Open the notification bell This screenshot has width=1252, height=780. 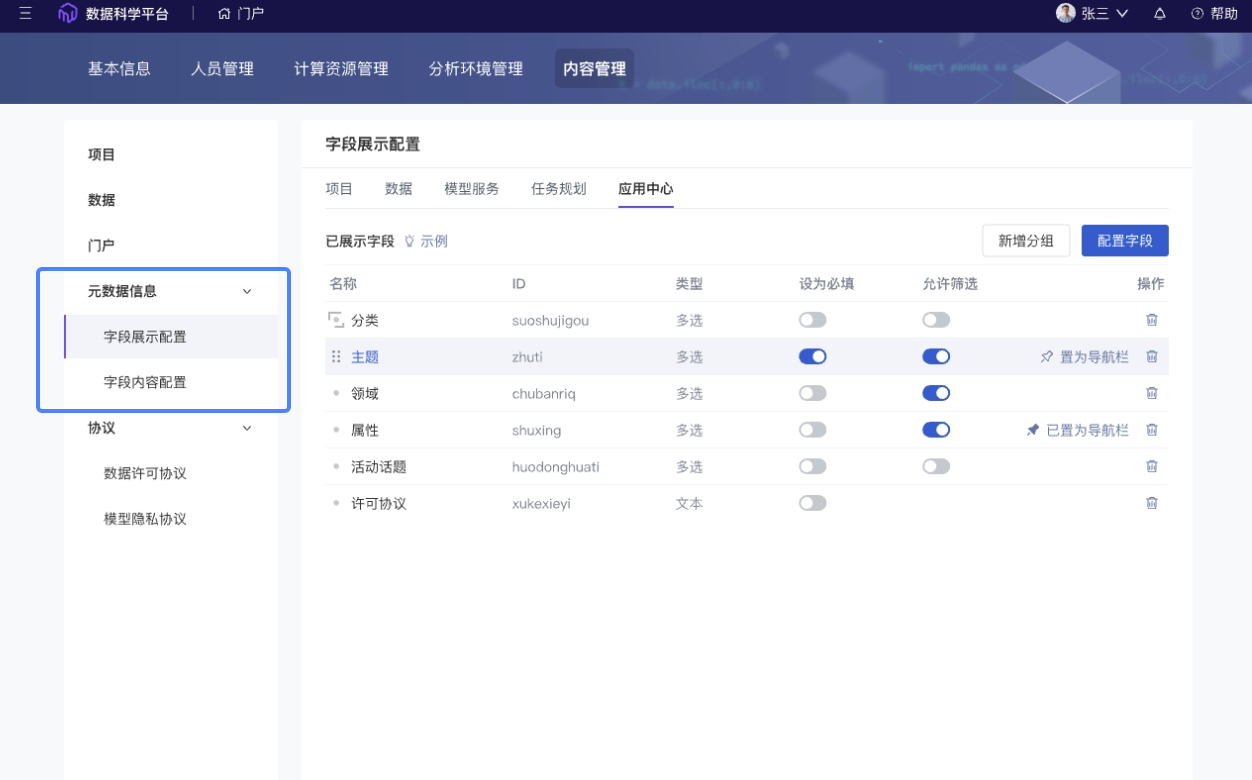point(1160,14)
